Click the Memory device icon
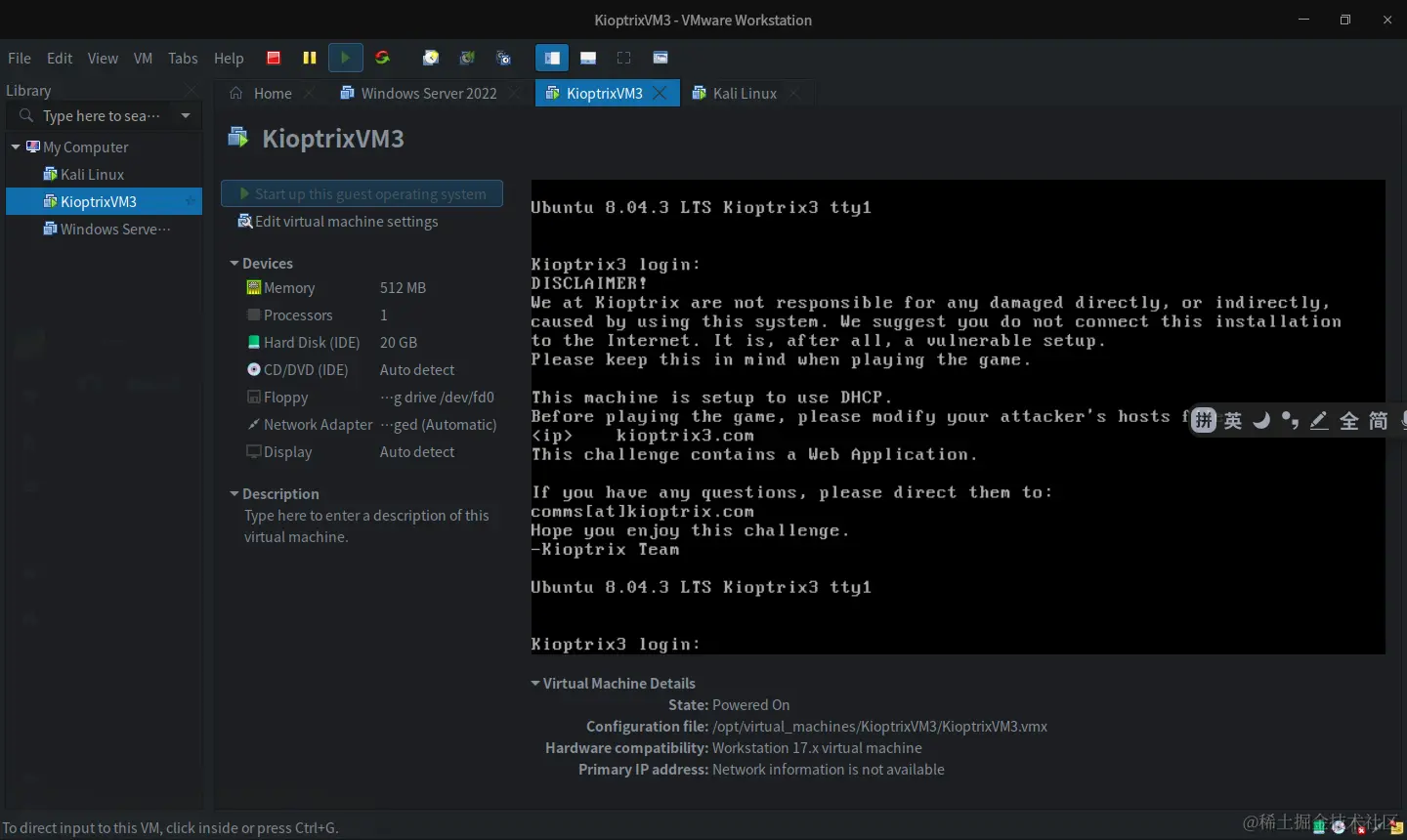Viewport: 1407px width, 840px height. pyautogui.click(x=254, y=288)
